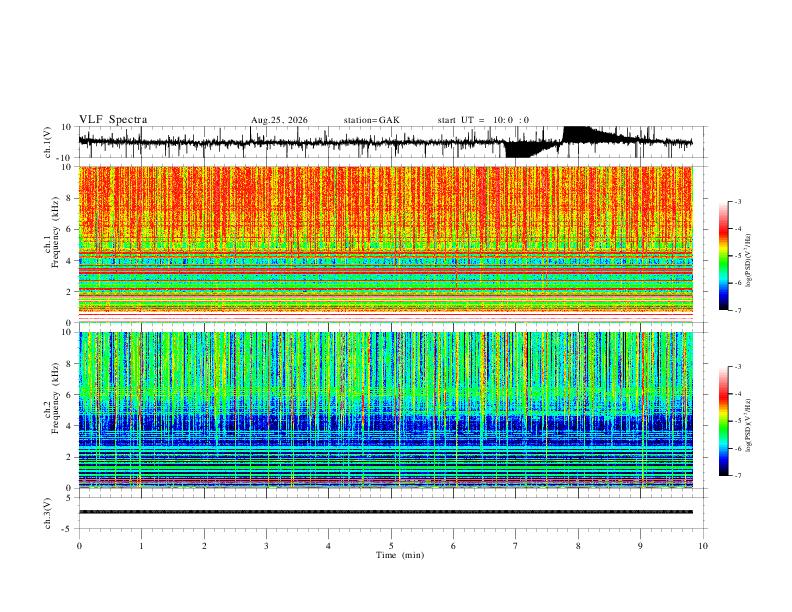Click the "station=GAK" header label

371,120
